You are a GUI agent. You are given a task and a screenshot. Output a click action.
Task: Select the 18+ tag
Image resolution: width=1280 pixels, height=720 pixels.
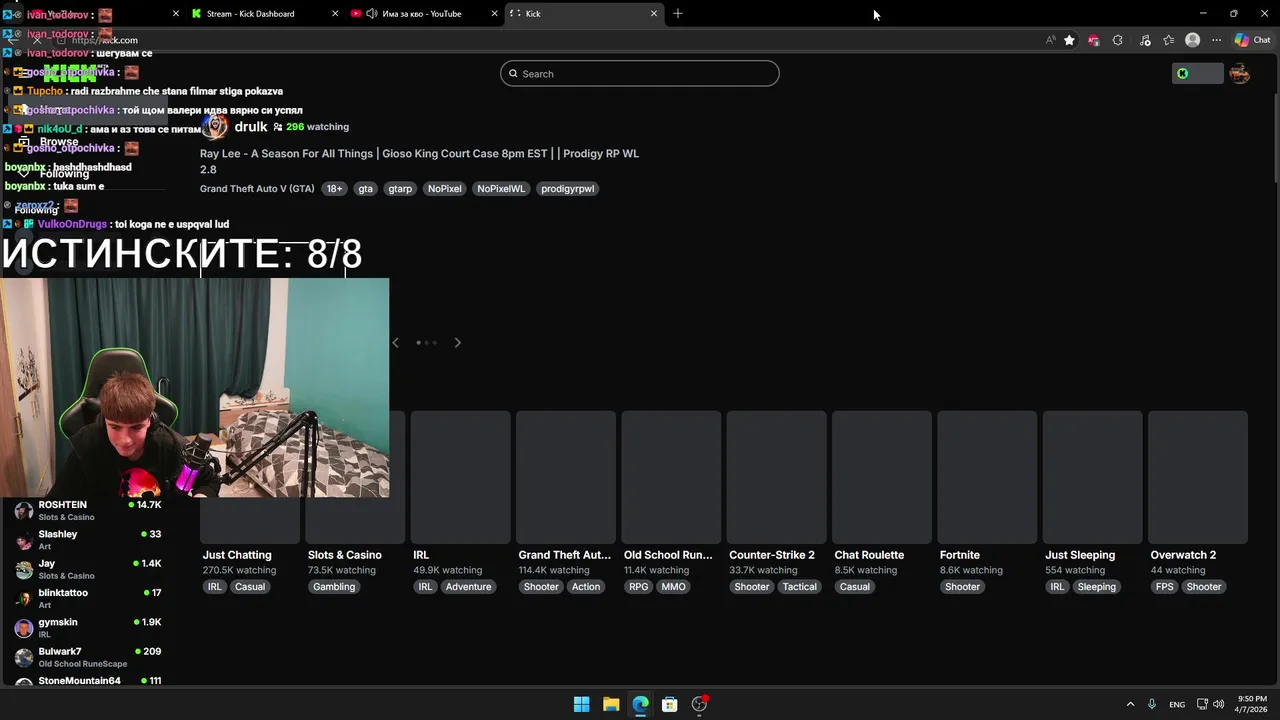click(334, 189)
